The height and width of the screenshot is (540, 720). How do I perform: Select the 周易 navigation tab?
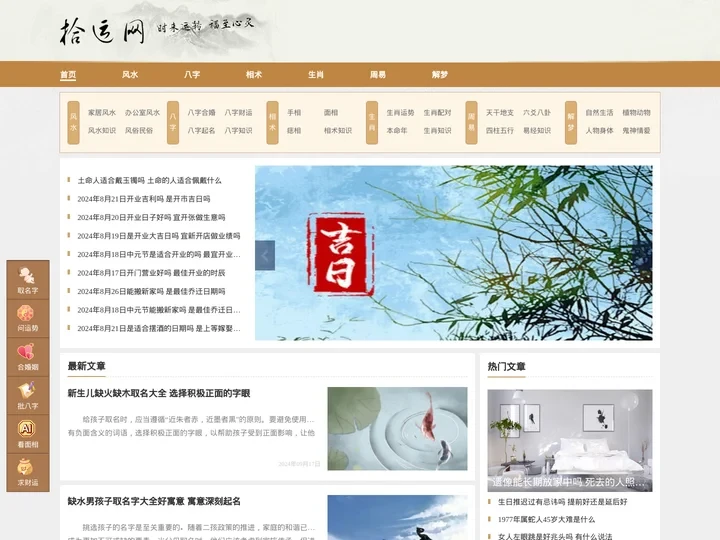(x=378, y=74)
